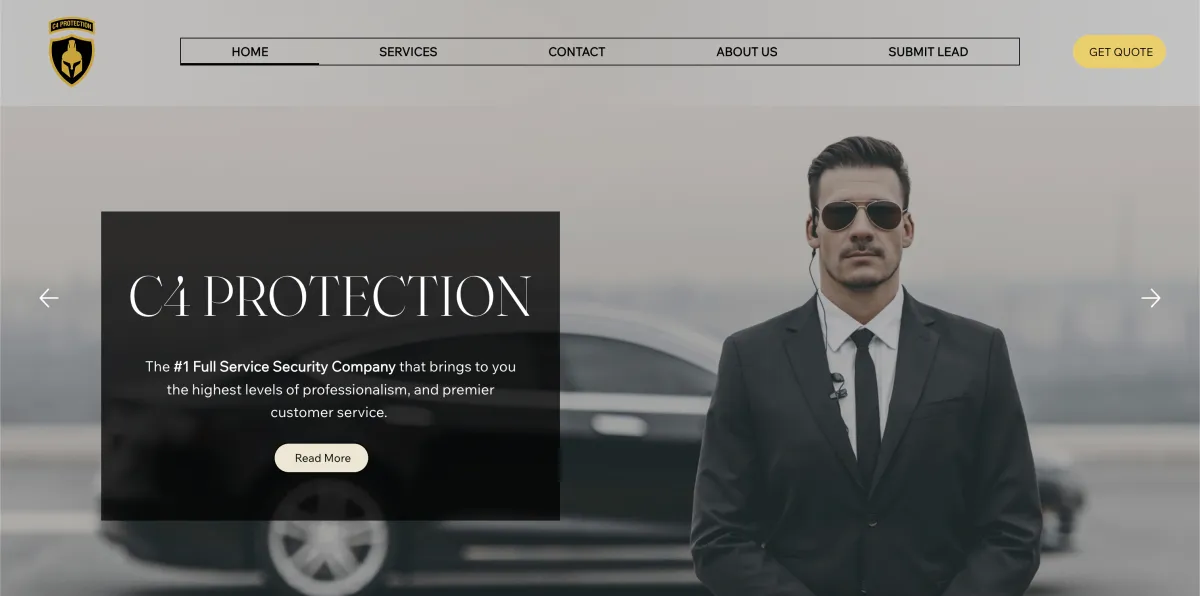
Task: Click the car's silver wheel
Action: [x=327, y=540]
